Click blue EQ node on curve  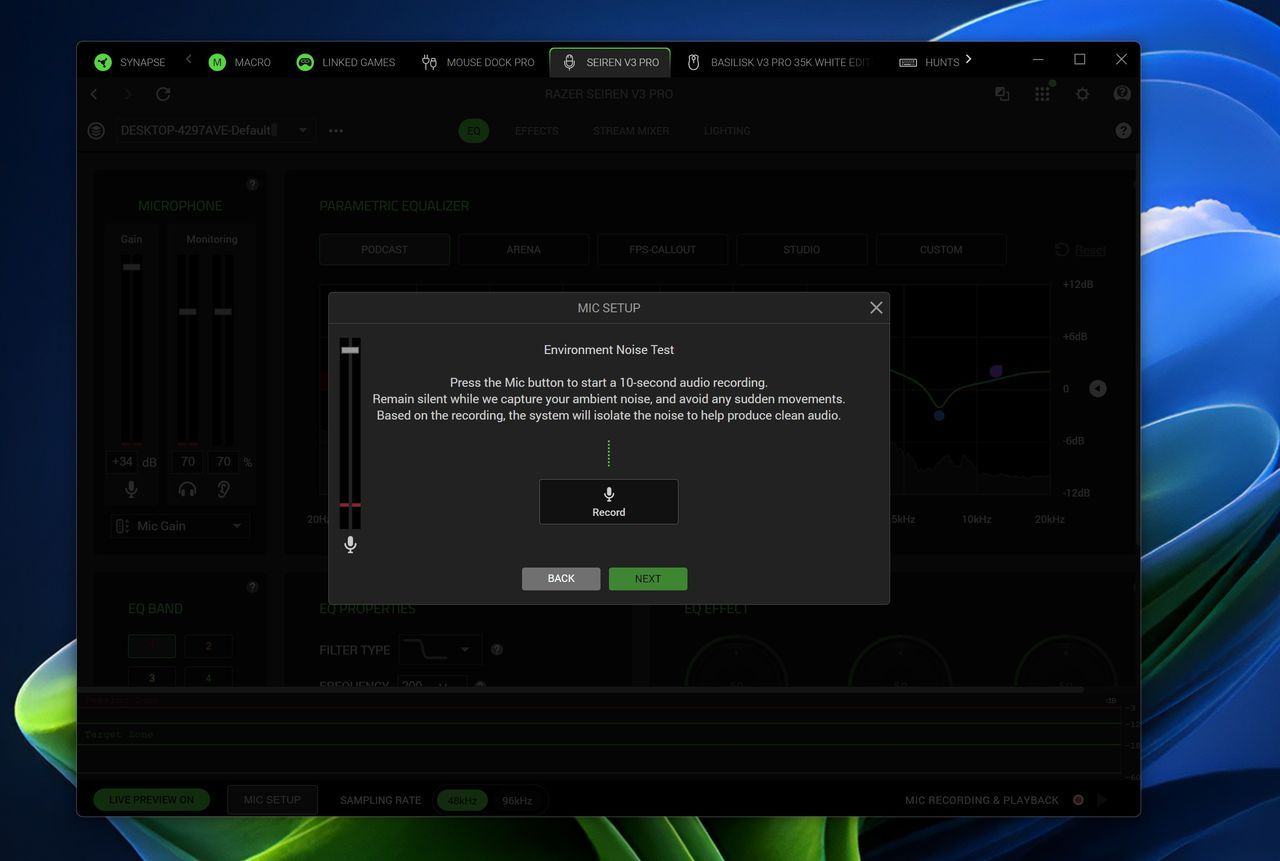pos(938,414)
